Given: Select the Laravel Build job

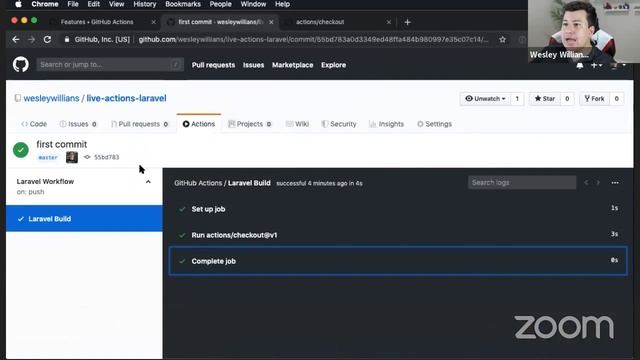Looking at the screenshot, I should [84, 219].
